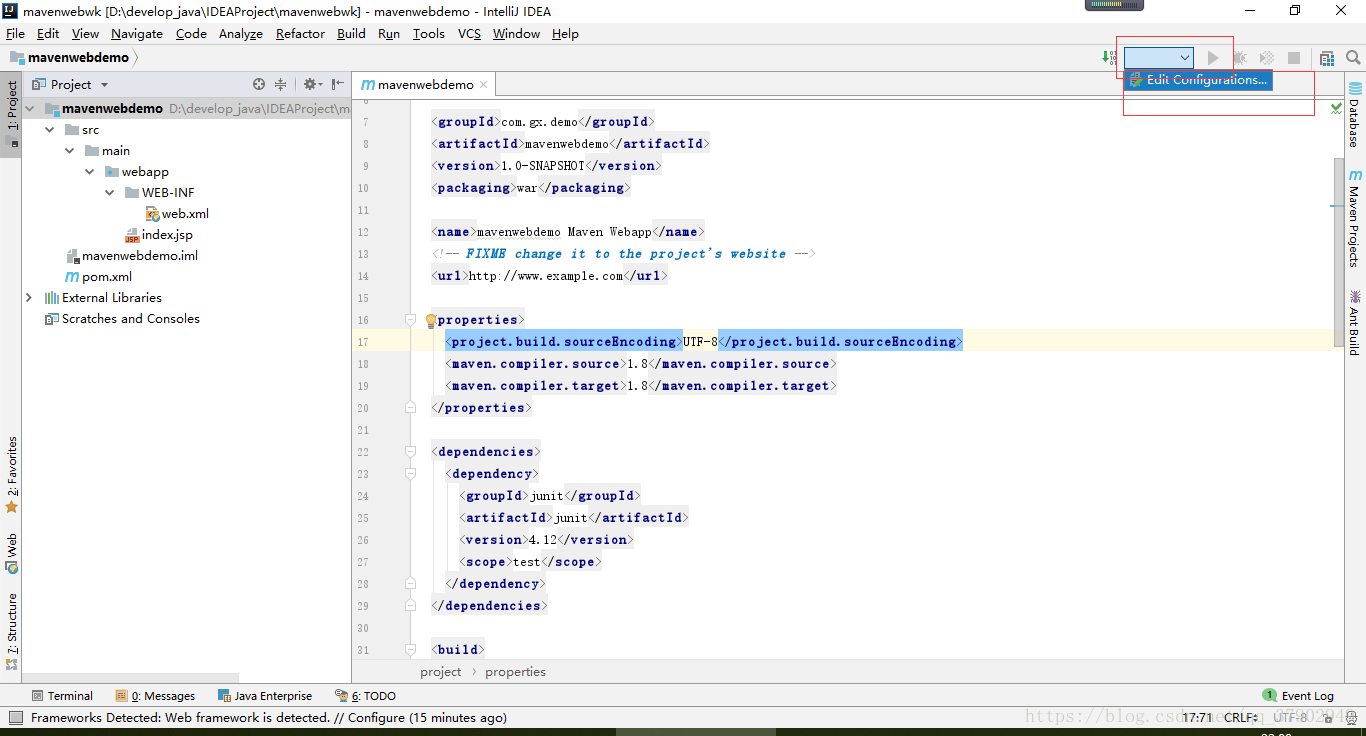The image size is (1366, 736).
Task: Collapse the src folder
Action: pos(49,130)
